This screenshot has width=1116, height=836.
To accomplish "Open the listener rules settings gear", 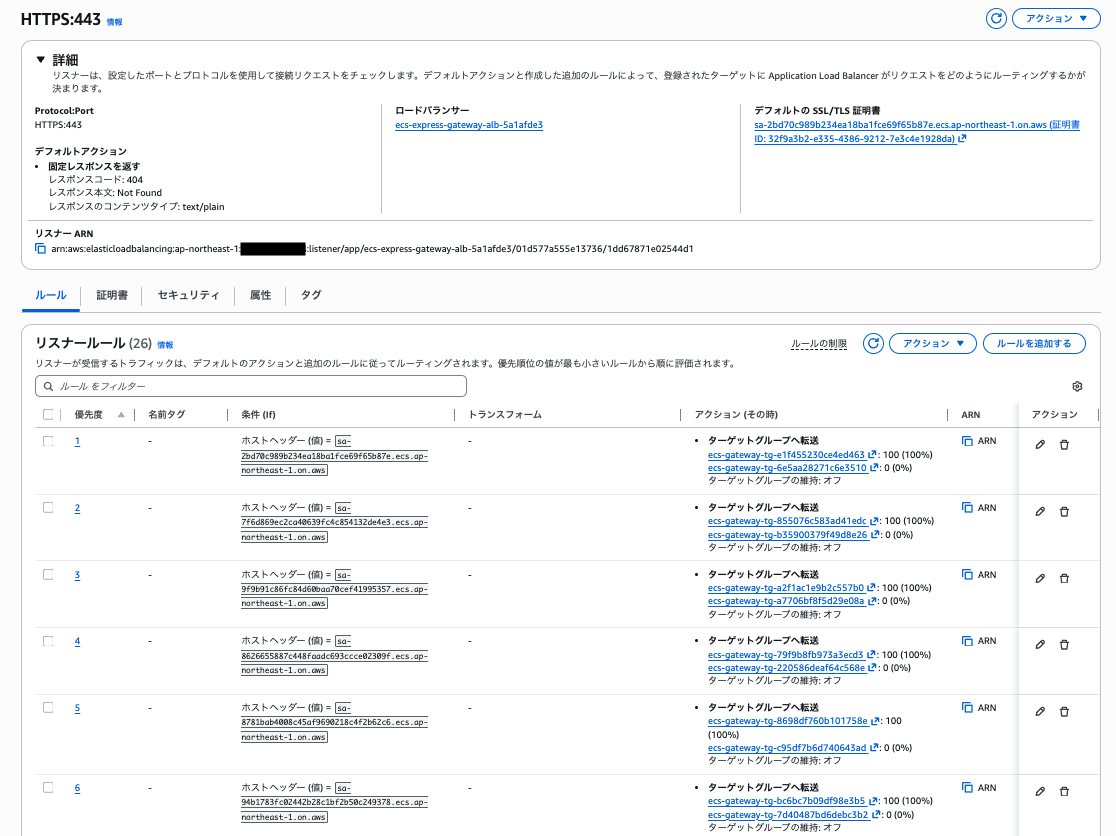I will (x=1077, y=386).
